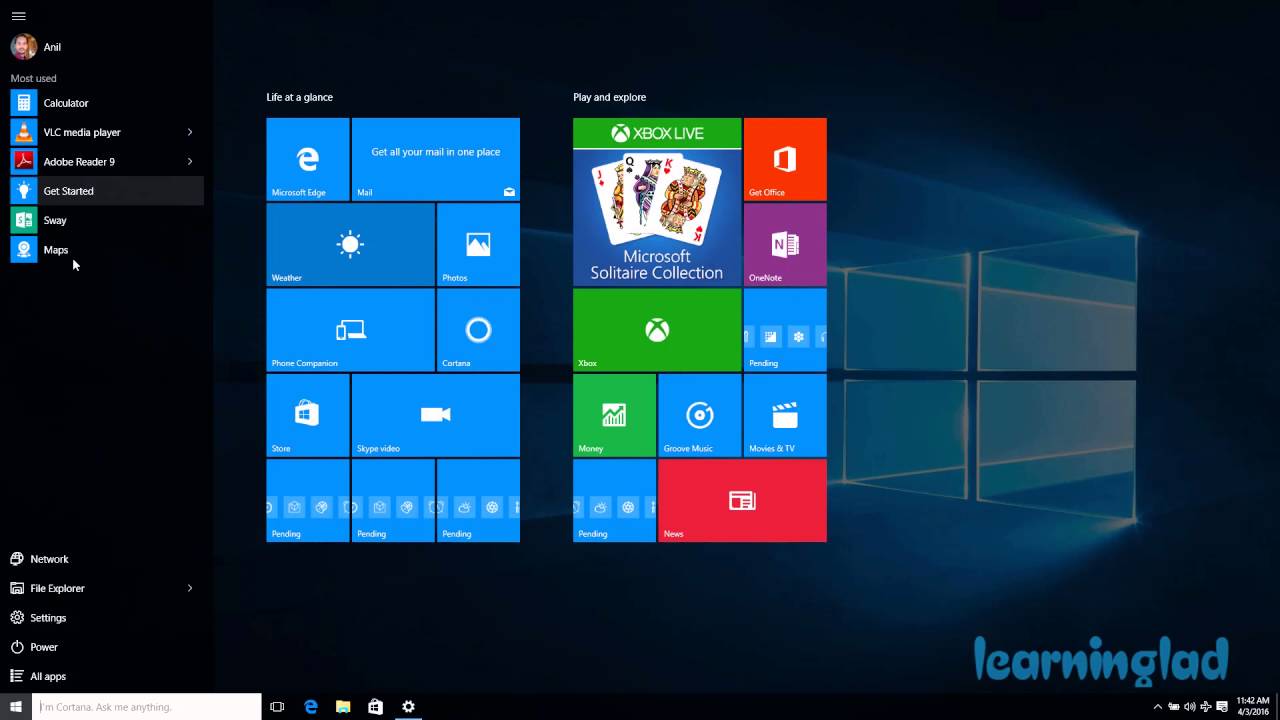Viewport: 1280px width, 720px height.
Task: Expand Adobe Reader 9 jump list arrow
Action: [x=190, y=161]
